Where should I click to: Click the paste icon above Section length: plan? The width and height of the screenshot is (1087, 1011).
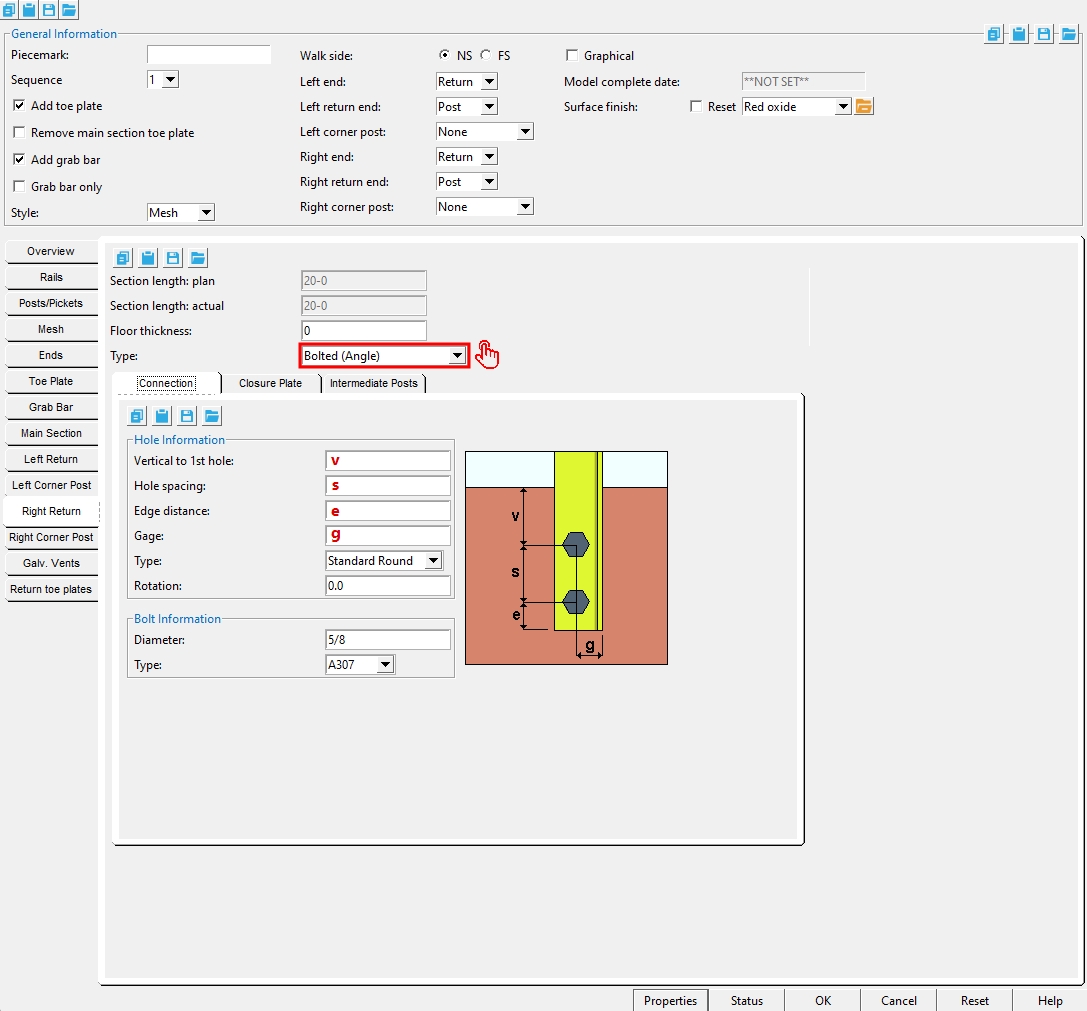148,258
